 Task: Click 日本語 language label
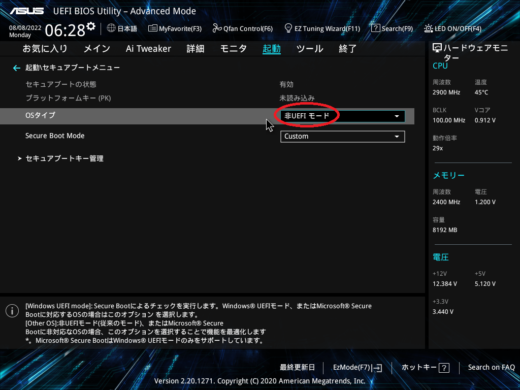127,29
